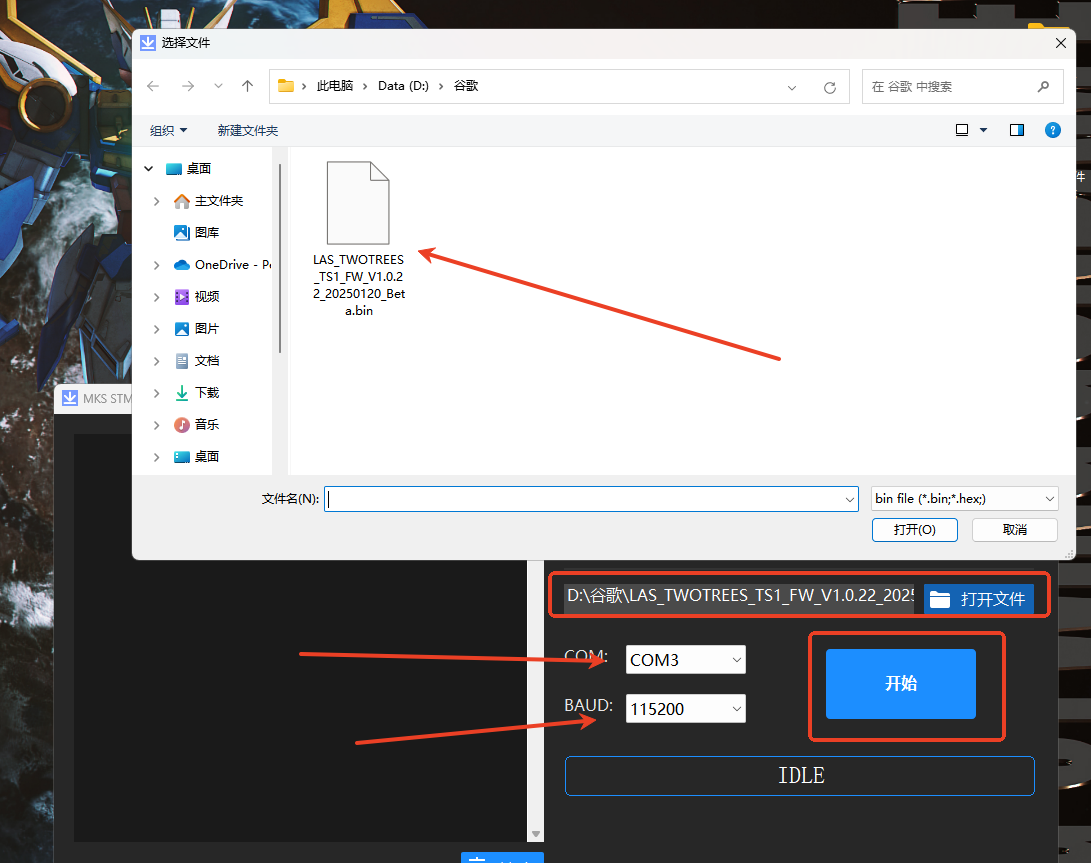
Task: Open the COM port dropdown
Action: (686, 660)
